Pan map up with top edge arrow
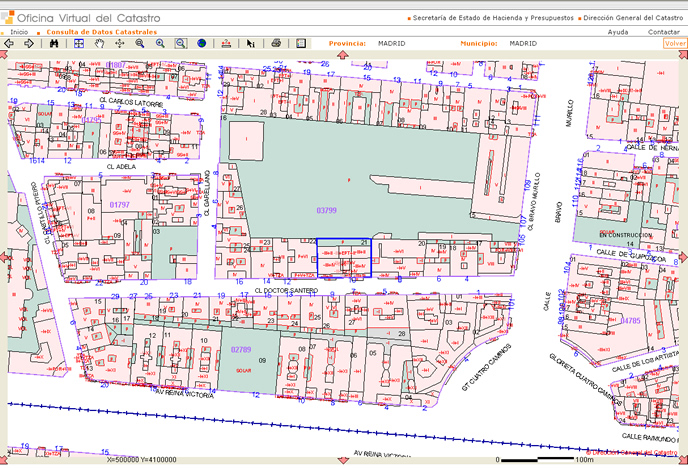 [345, 55]
